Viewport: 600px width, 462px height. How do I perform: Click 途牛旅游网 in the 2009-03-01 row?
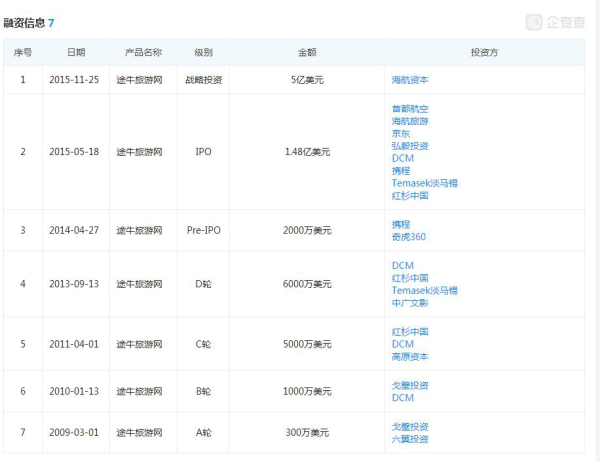click(x=139, y=433)
